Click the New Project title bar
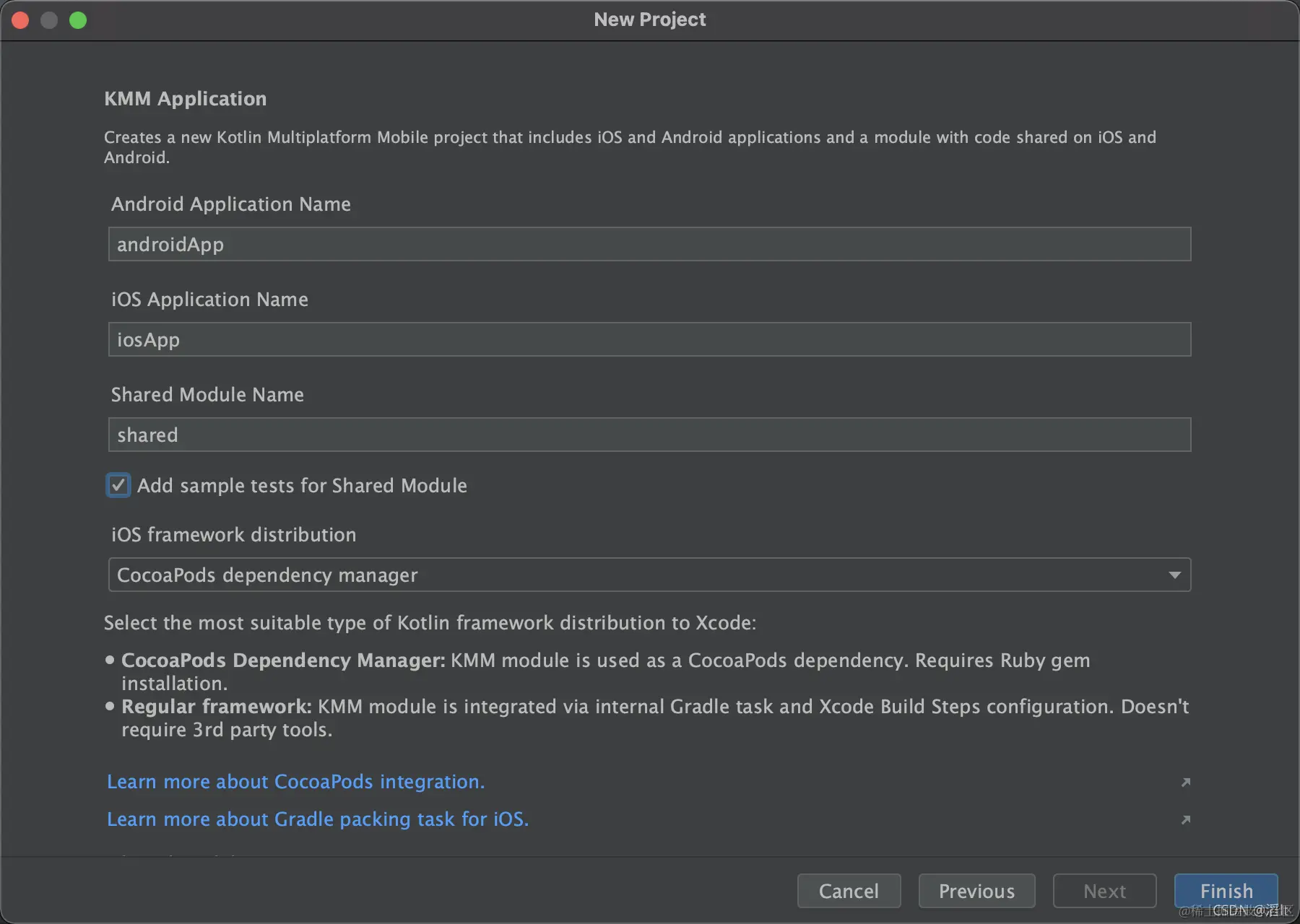Viewport: 1300px width, 924px height. 649,20
